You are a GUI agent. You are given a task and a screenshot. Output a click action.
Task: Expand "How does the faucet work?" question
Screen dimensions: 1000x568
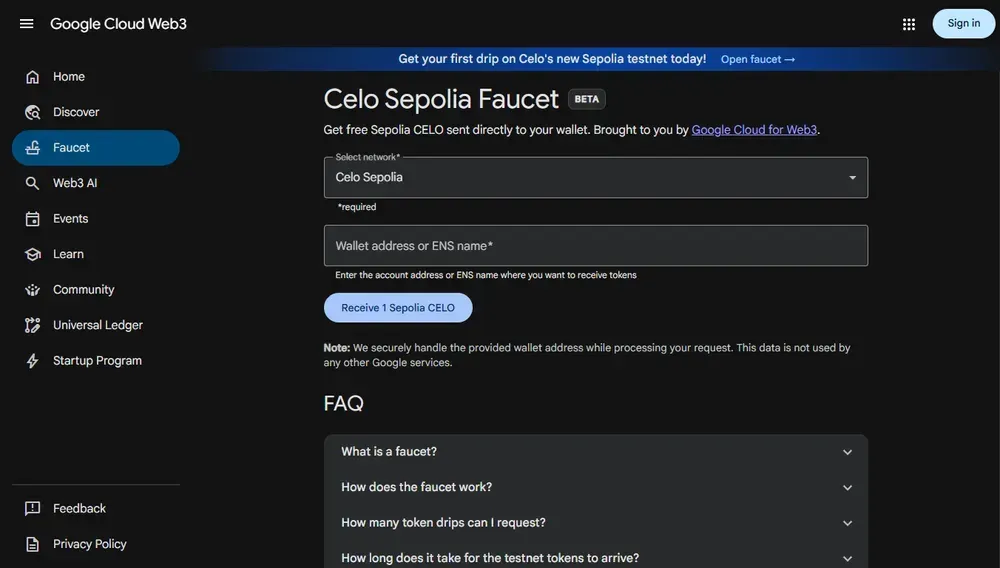pos(595,488)
